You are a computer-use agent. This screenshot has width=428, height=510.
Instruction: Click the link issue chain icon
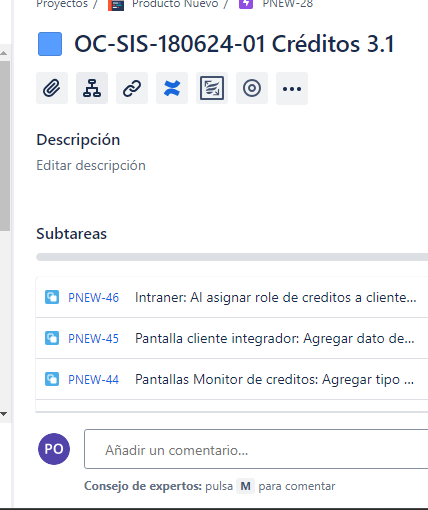[x=132, y=88]
